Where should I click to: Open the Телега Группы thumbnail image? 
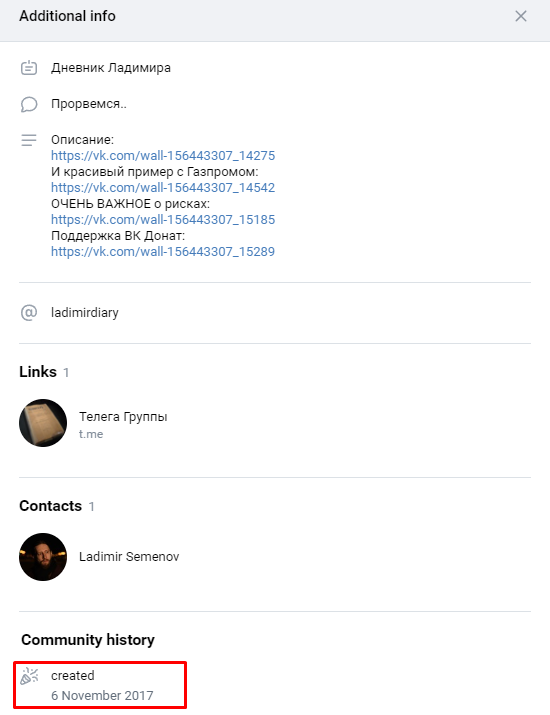[43, 423]
